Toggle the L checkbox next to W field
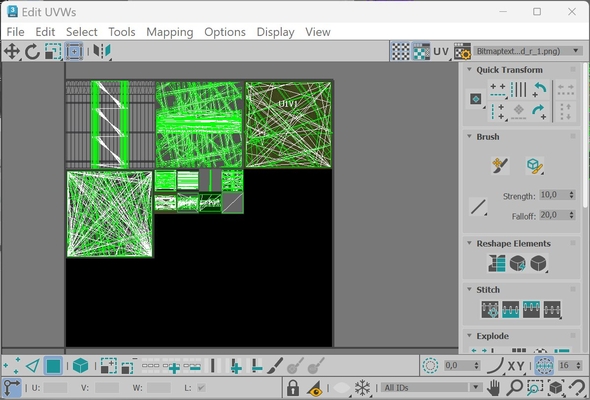 click(x=201, y=388)
